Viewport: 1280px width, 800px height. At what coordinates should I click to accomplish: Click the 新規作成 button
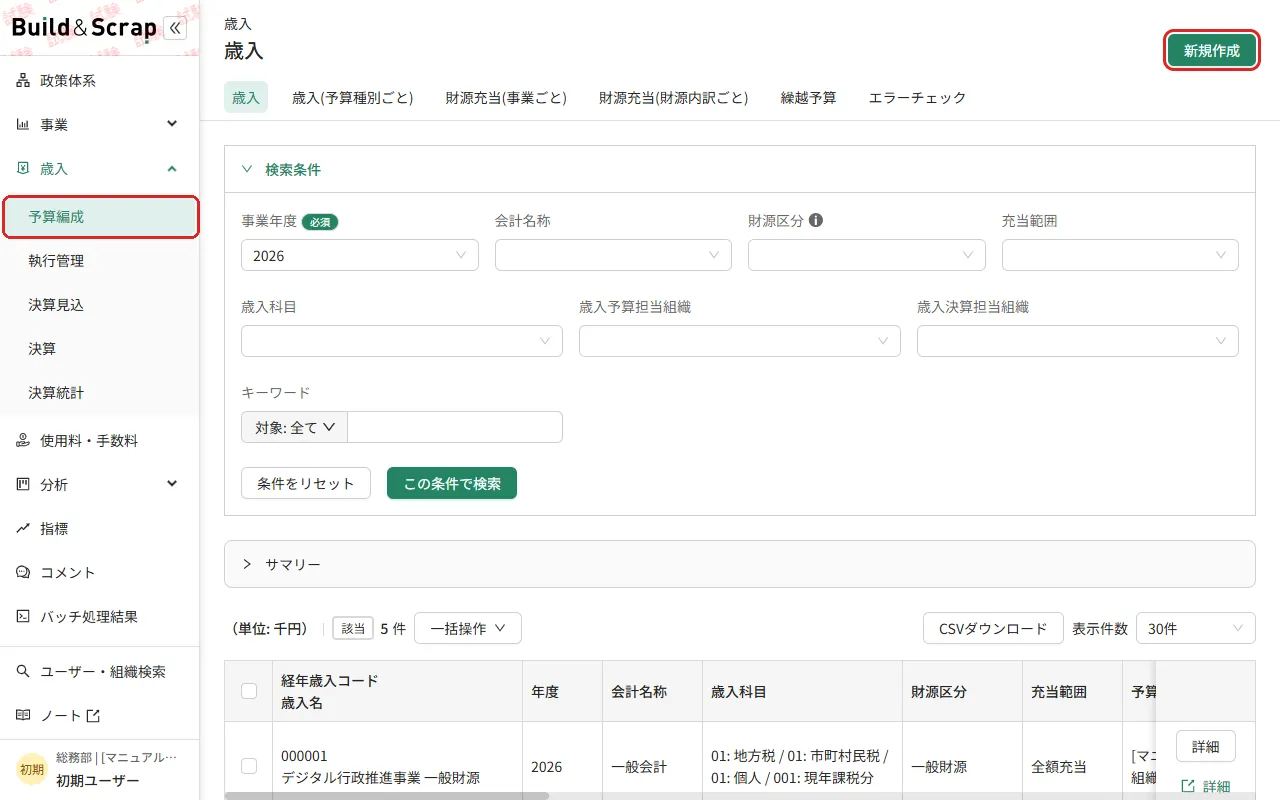click(1212, 50)
